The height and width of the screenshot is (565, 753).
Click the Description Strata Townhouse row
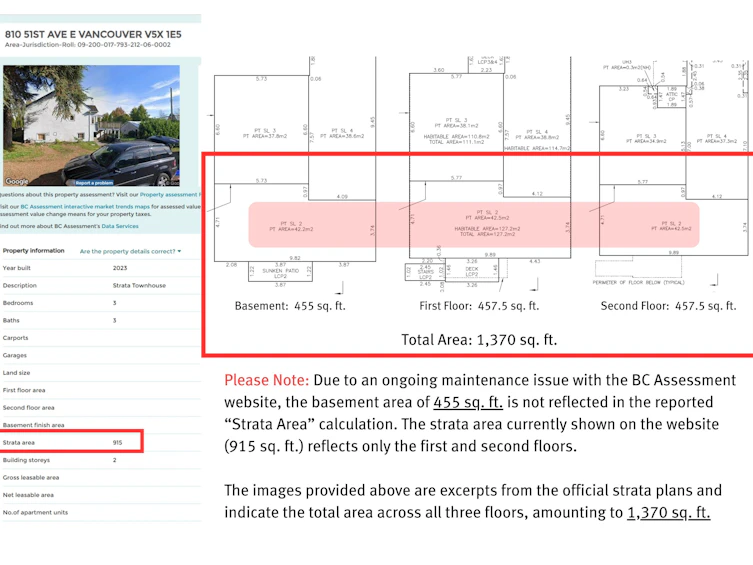click(x=101, y=285)
